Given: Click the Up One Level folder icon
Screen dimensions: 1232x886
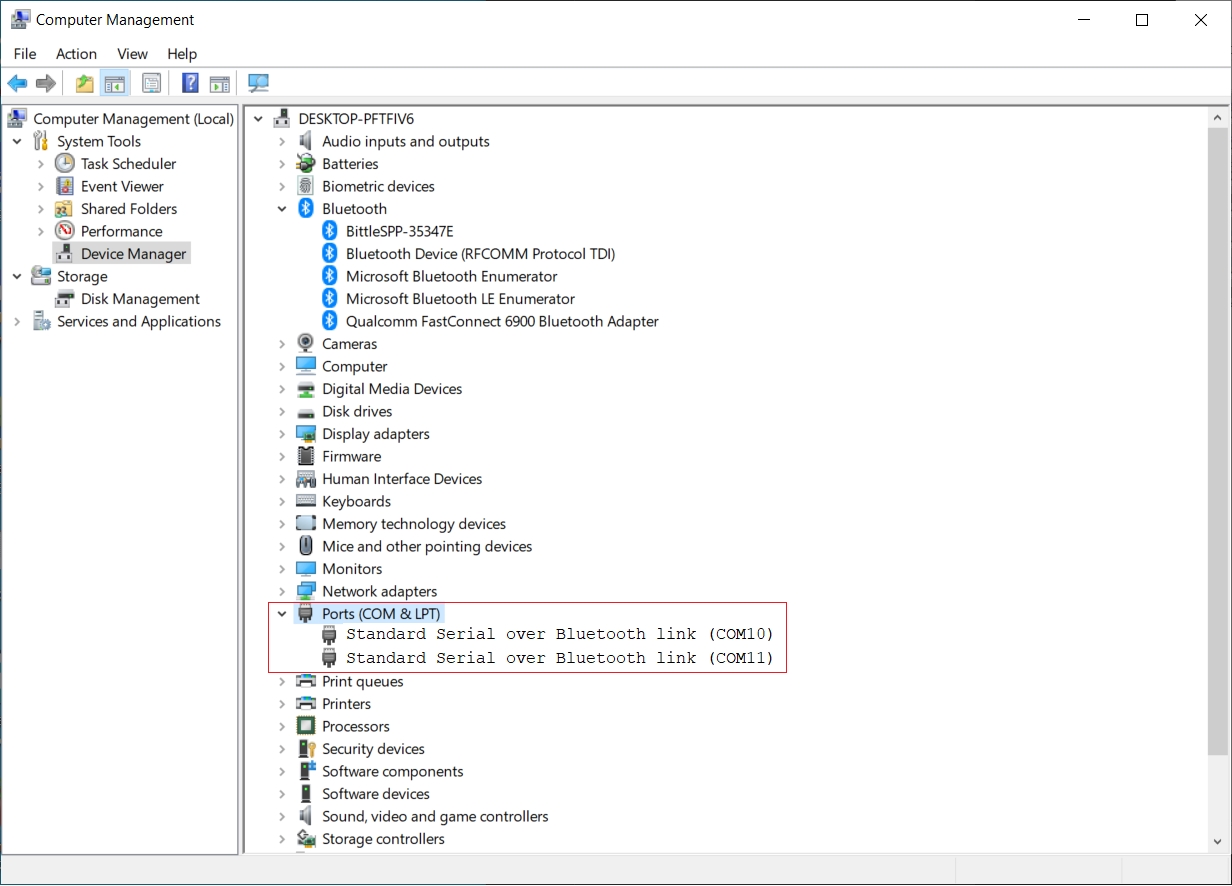Looking at the screenshot, I should (85, 83).
